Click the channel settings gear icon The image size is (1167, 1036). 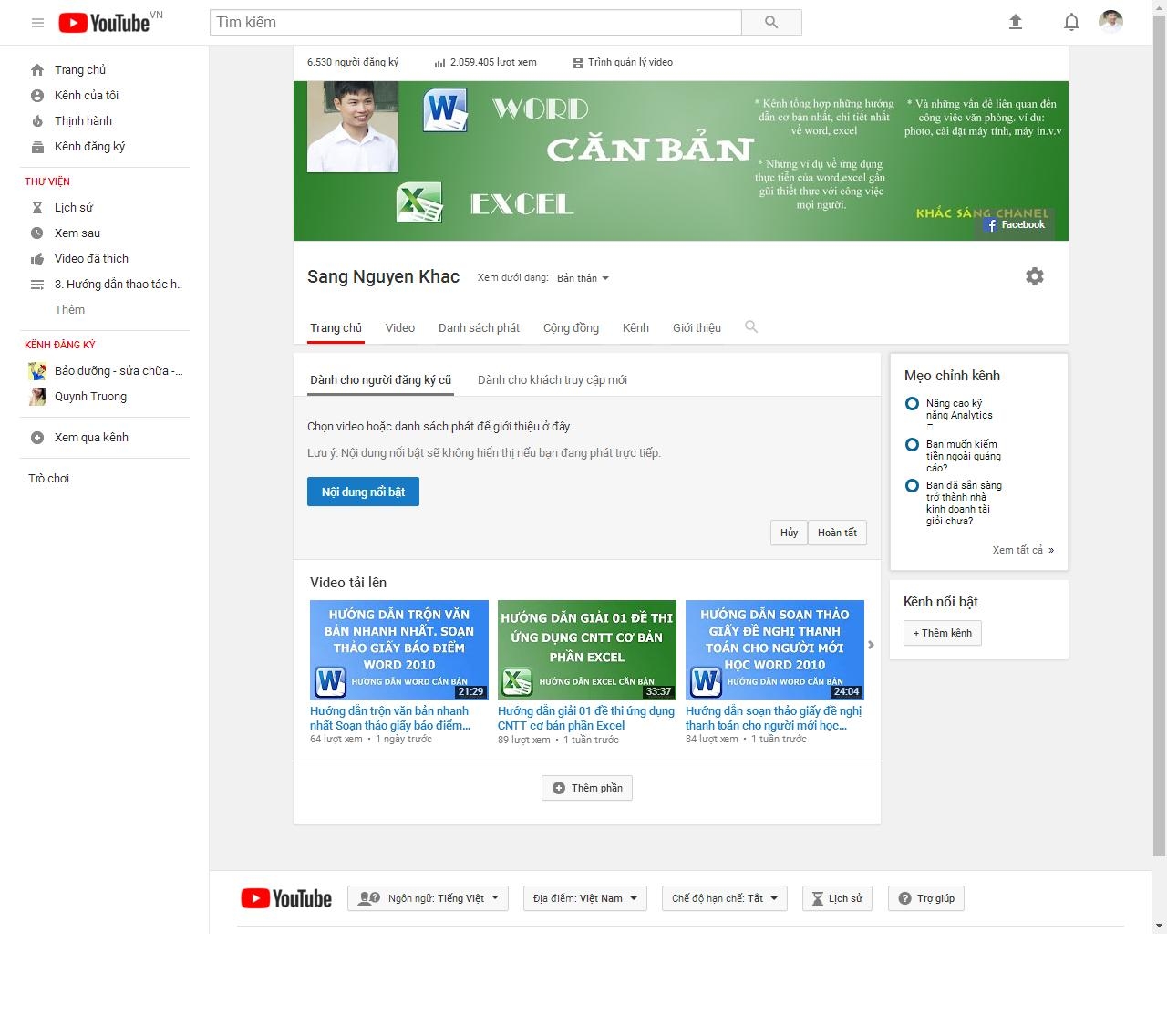click(x=1035, y=276)
